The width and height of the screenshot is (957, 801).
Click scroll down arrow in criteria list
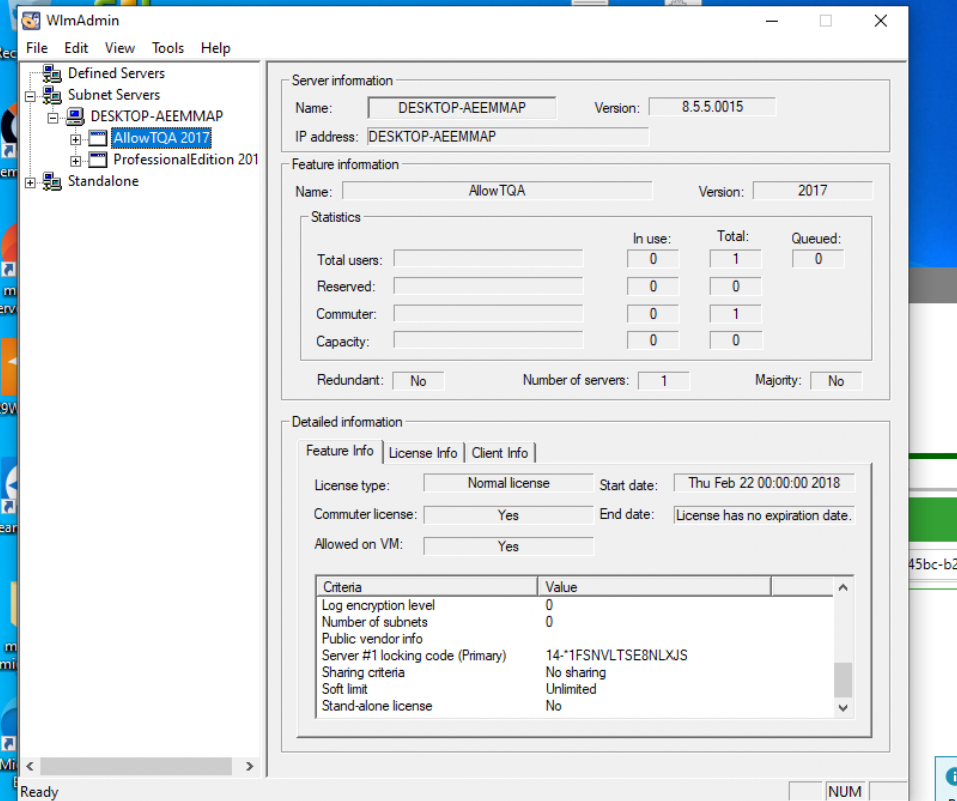(x=843, y=708)
